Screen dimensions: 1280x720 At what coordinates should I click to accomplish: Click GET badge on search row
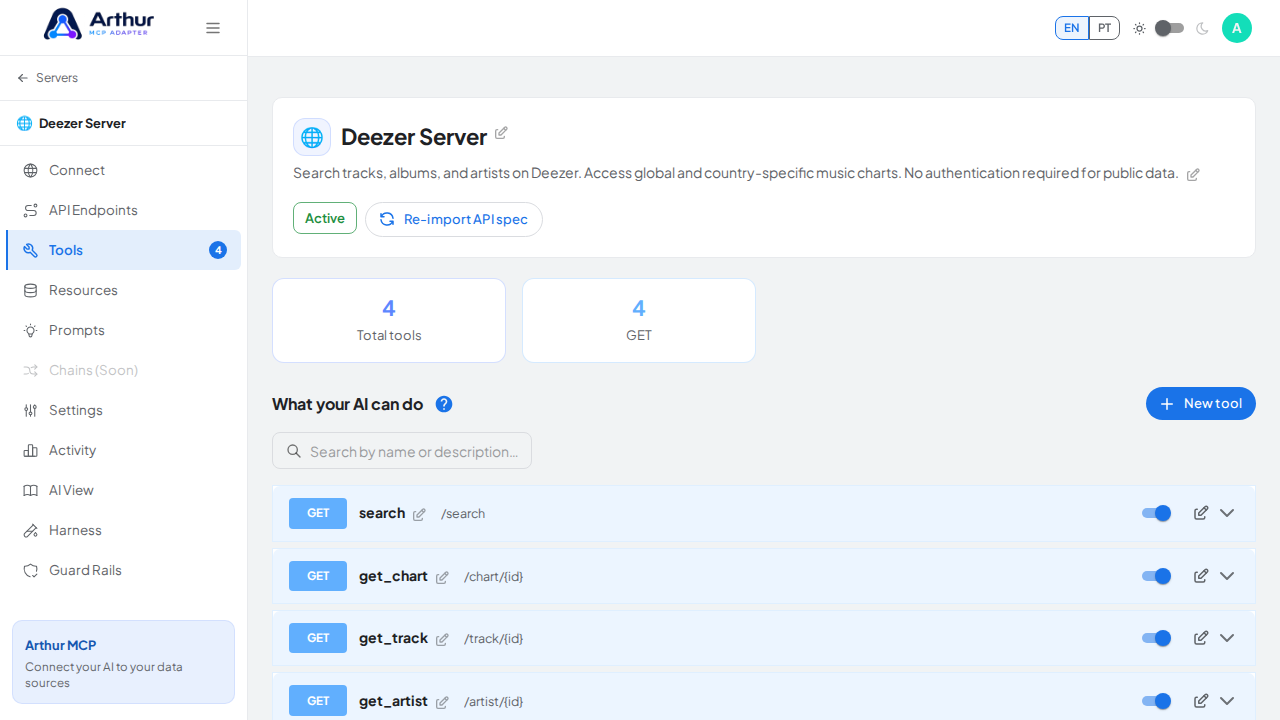(318, 513)
